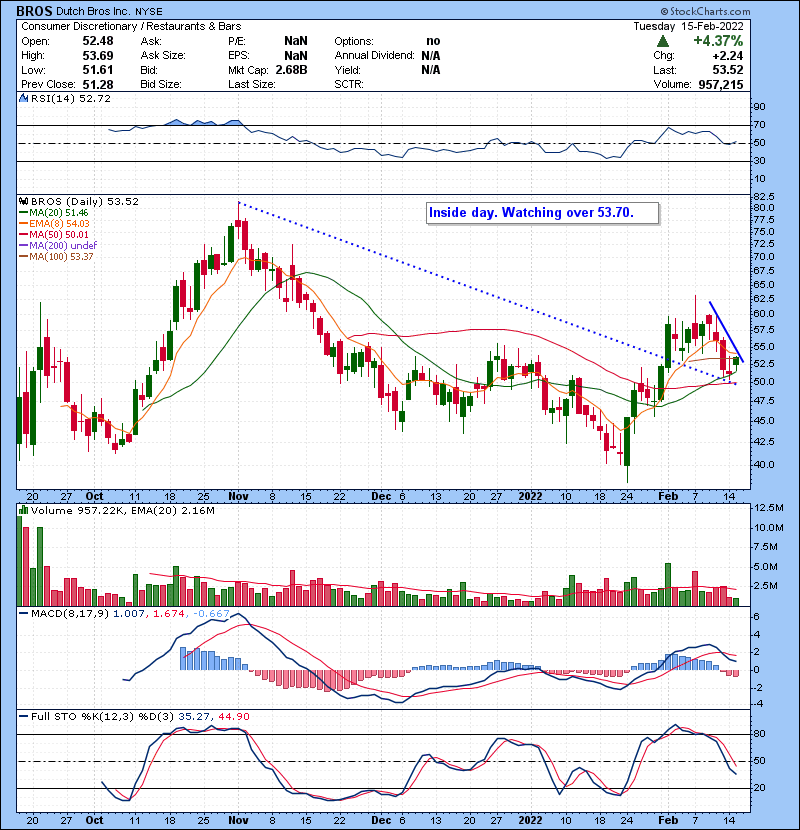
Task: Click the 'Nov' label on price chart axis
Action: (238, 497)
